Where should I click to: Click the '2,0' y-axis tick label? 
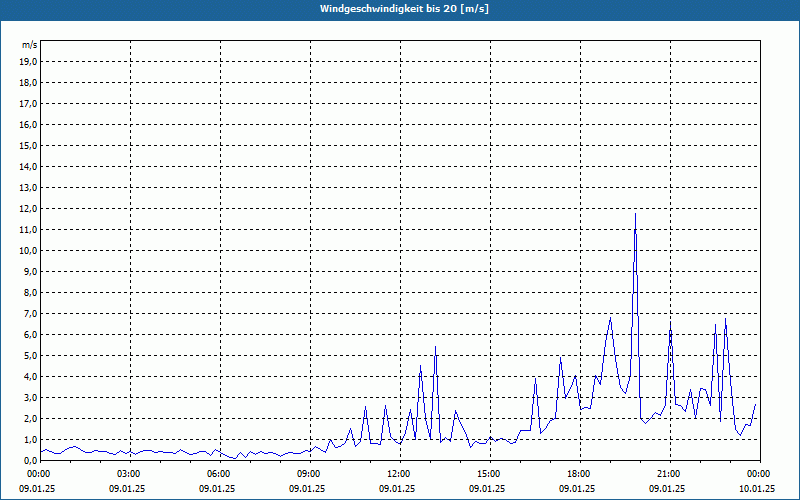[x=30, y=418]
